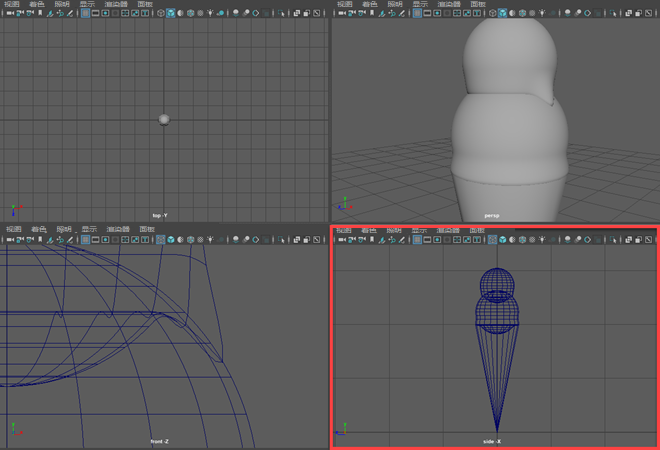Click Gate Mask icon in front view toolbar

click(x=115, y=240)
